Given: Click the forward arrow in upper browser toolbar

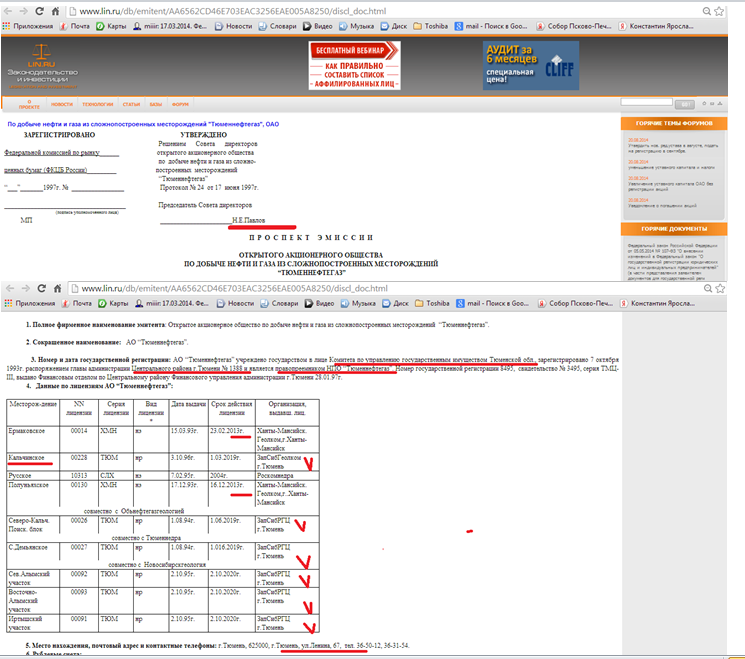Looking at the screenshot, I should click(x=24, y=11).
